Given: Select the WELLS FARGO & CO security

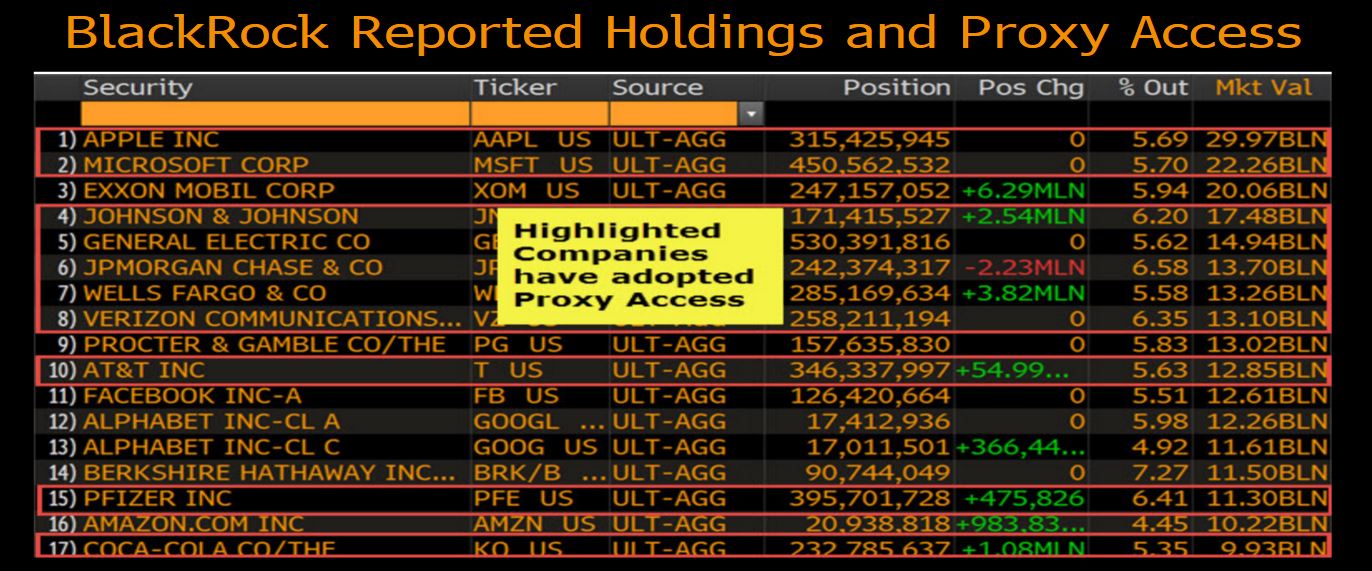Looking at the screenshot, I should pyautogui.click(x=204, y=294).
